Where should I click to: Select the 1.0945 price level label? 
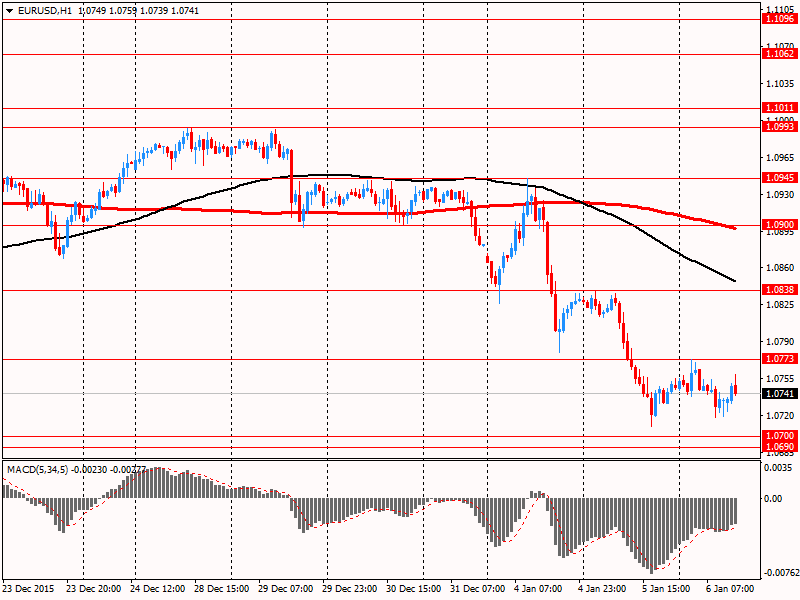[779, 178]
